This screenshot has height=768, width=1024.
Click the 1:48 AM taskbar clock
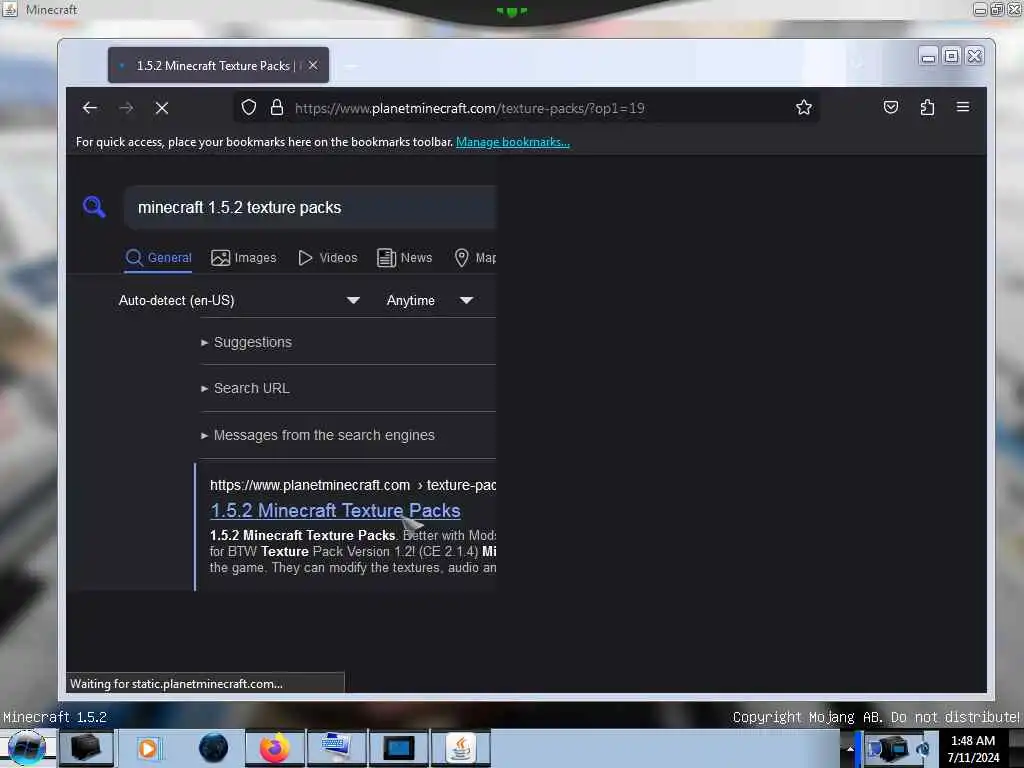[973, 748]
